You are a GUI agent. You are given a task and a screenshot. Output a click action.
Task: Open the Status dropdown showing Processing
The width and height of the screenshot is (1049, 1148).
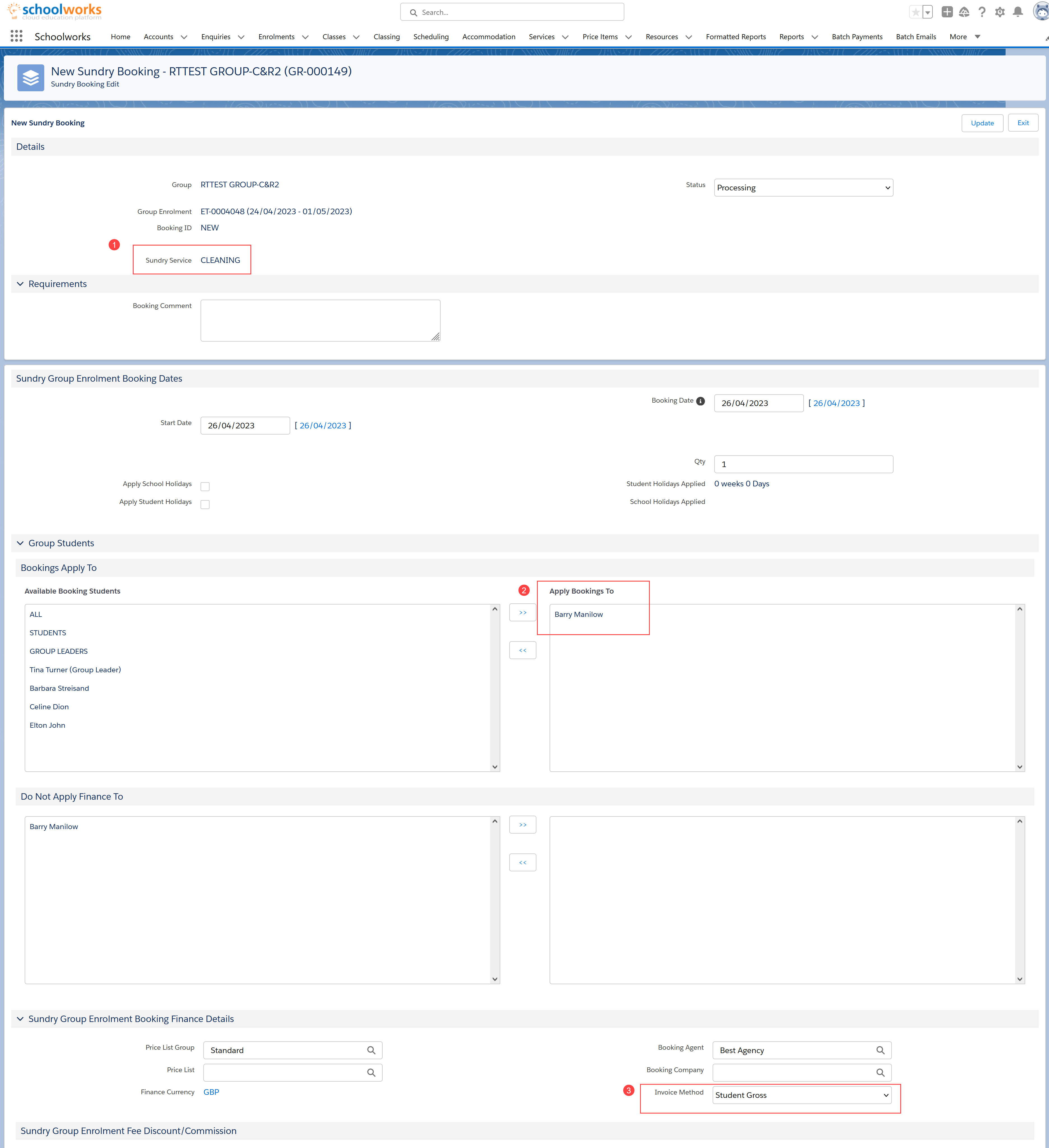803,188
